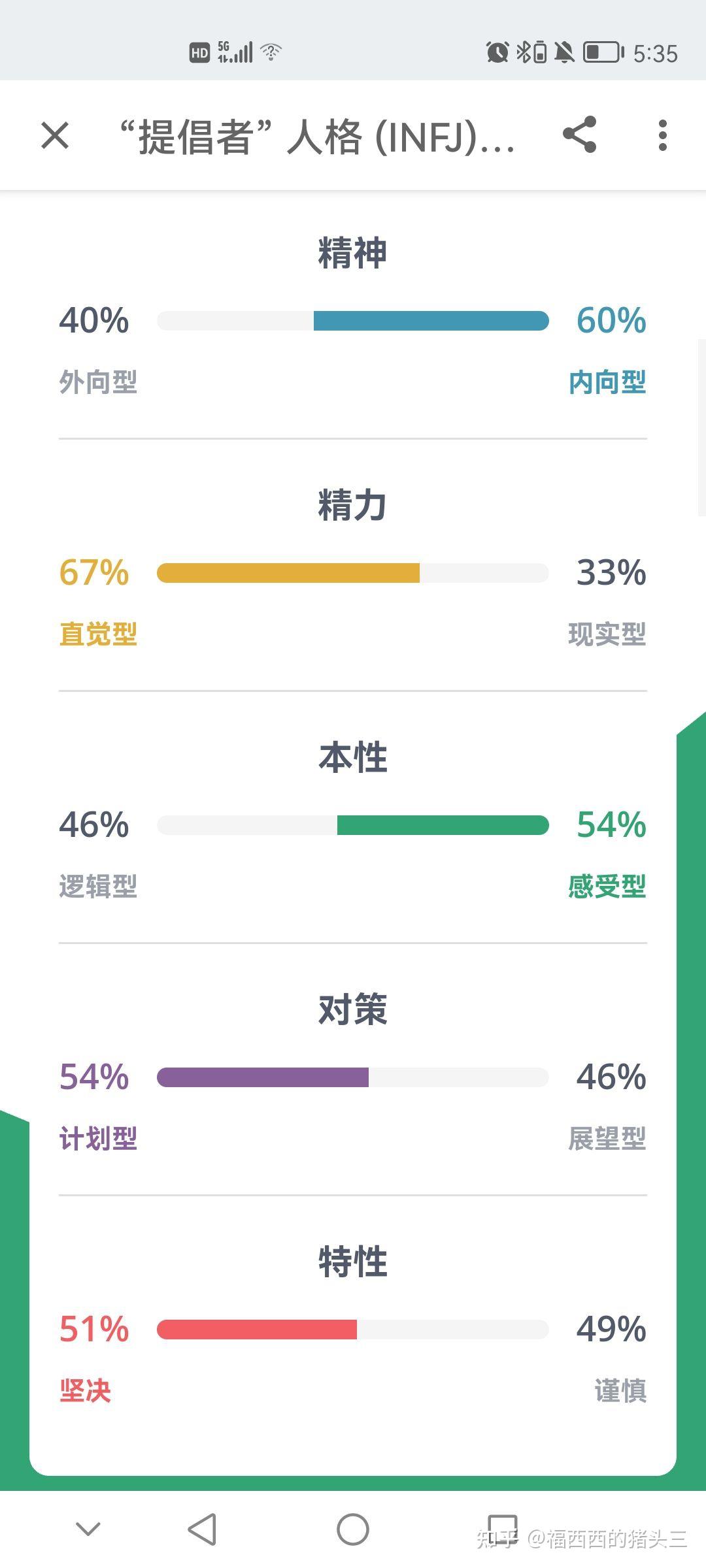
Task: Click the green 本性 feeling bar
Action: click(x=443, y=825)
